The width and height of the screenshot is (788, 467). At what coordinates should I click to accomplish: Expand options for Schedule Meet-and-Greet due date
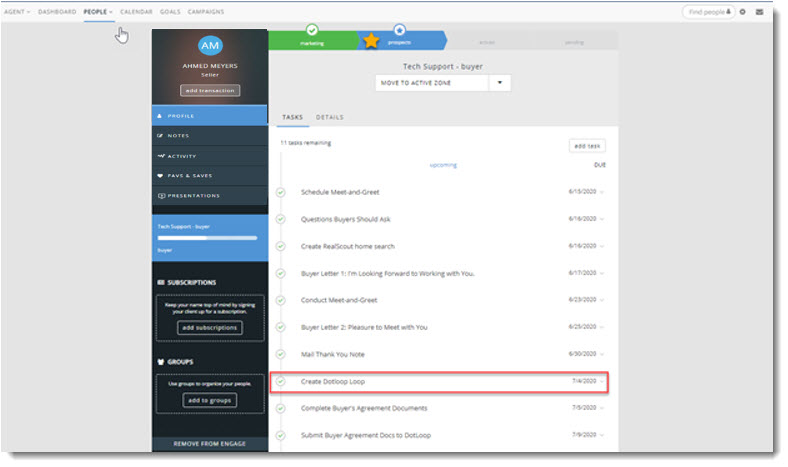(602, 192)
